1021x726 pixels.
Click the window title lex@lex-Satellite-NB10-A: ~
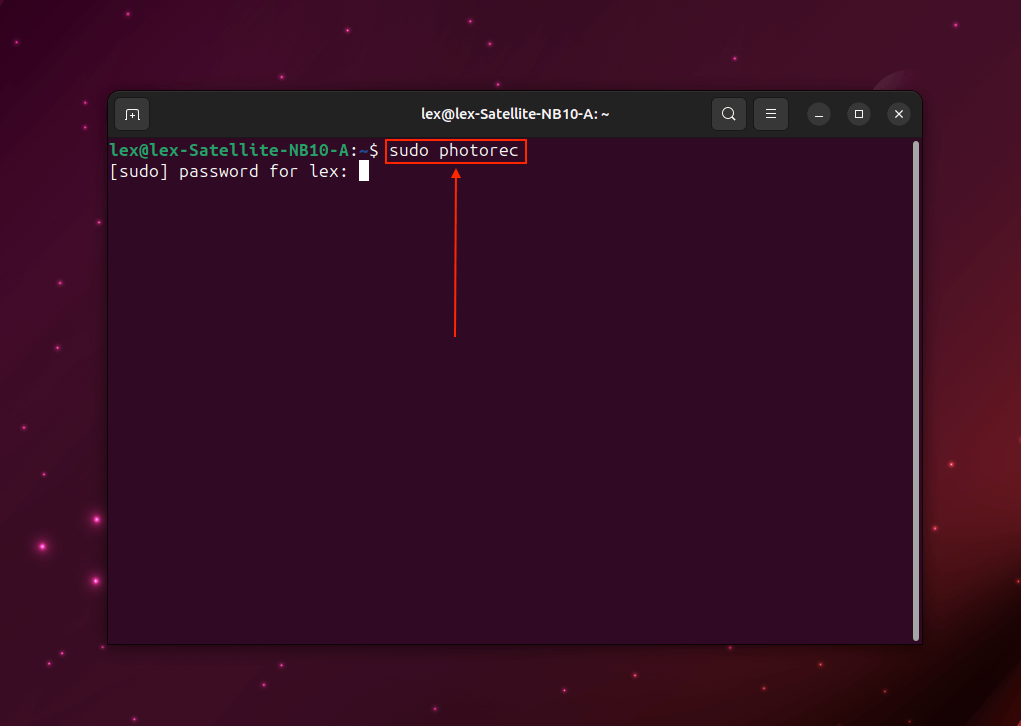pos(515,114)
